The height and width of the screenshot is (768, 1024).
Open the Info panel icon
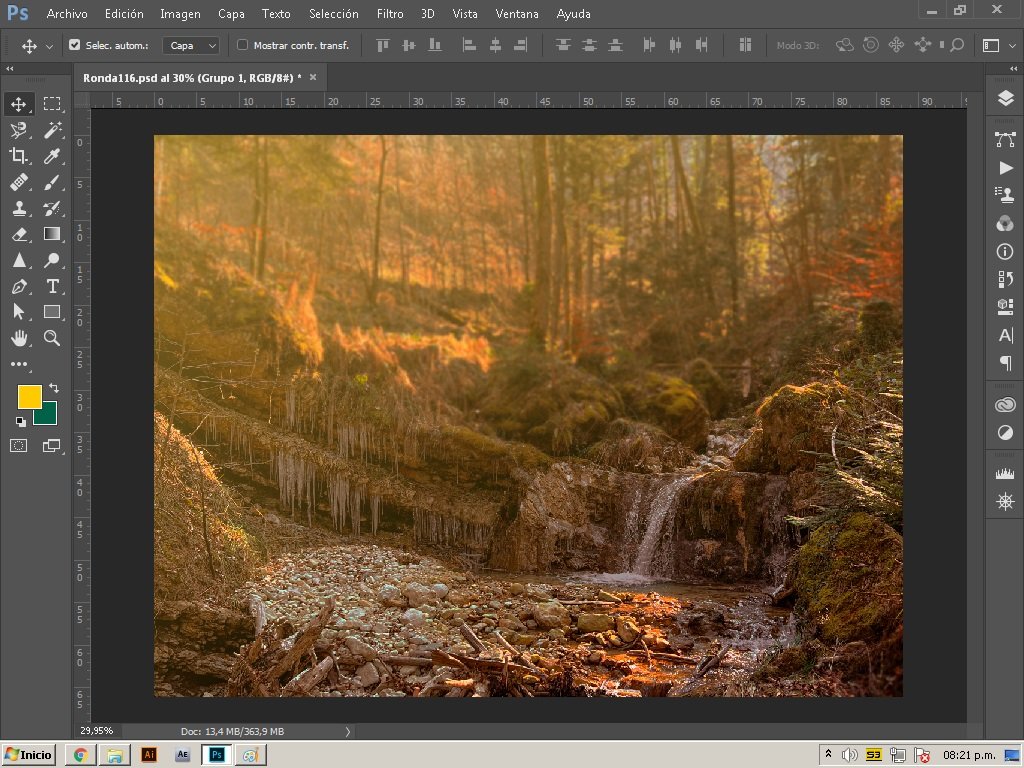(1005, 251)
